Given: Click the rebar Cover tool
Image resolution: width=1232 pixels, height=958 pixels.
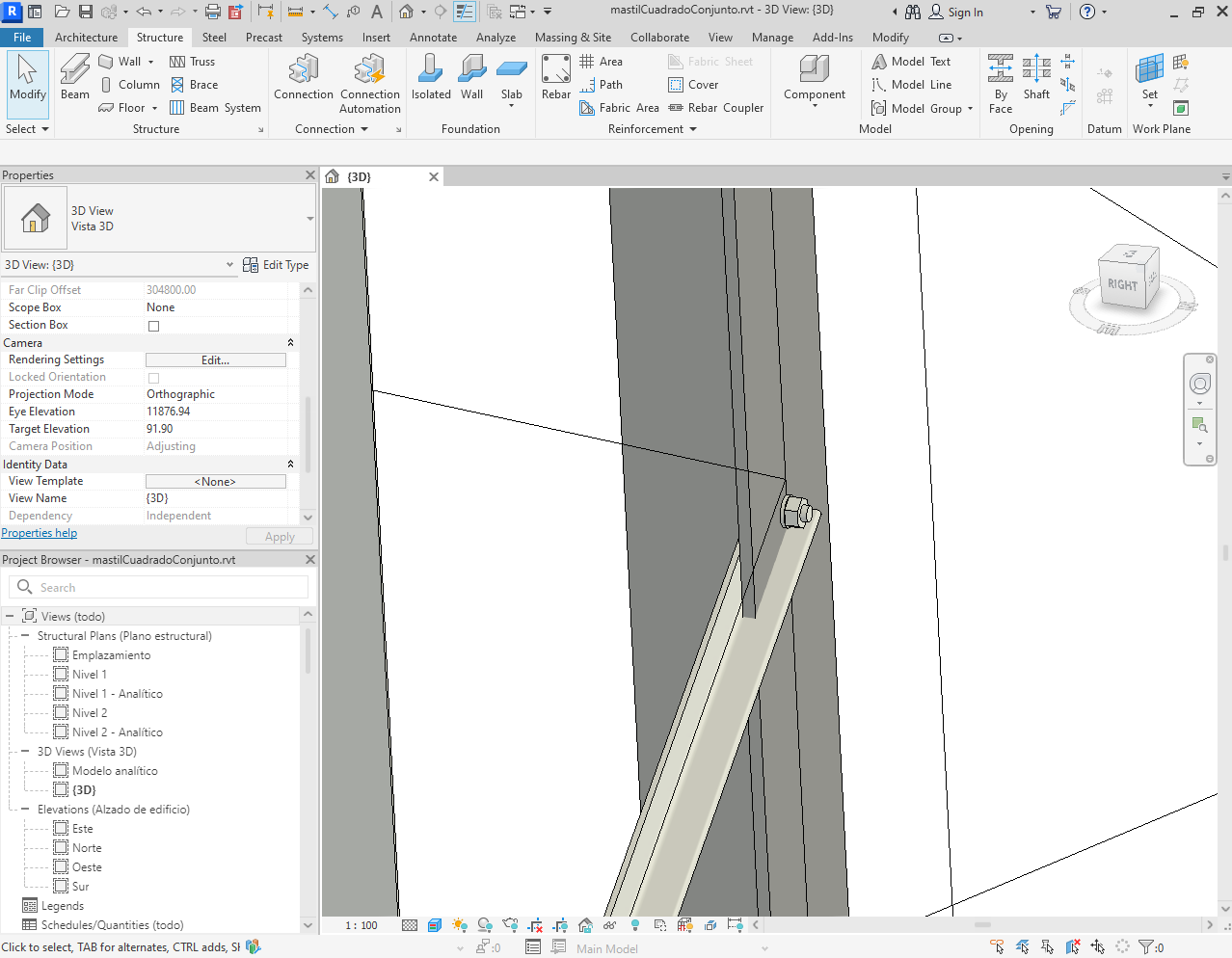Looking at the screenshot, I should 693,85.
